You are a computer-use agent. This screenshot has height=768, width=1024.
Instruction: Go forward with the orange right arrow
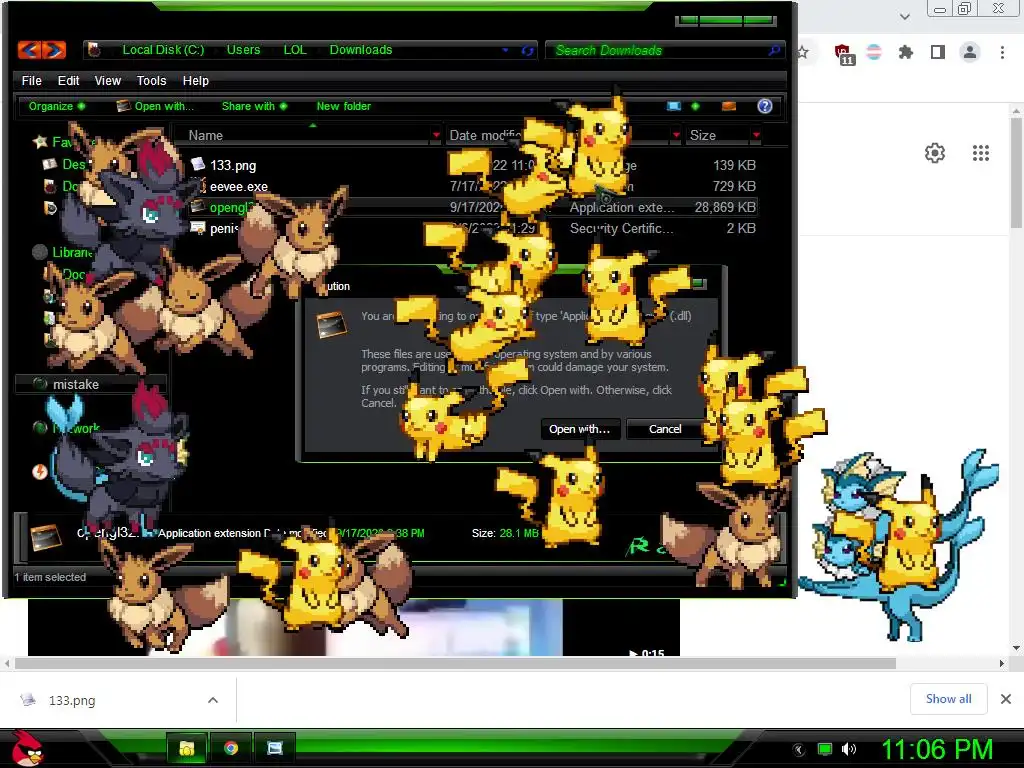[x=54, y=50]
